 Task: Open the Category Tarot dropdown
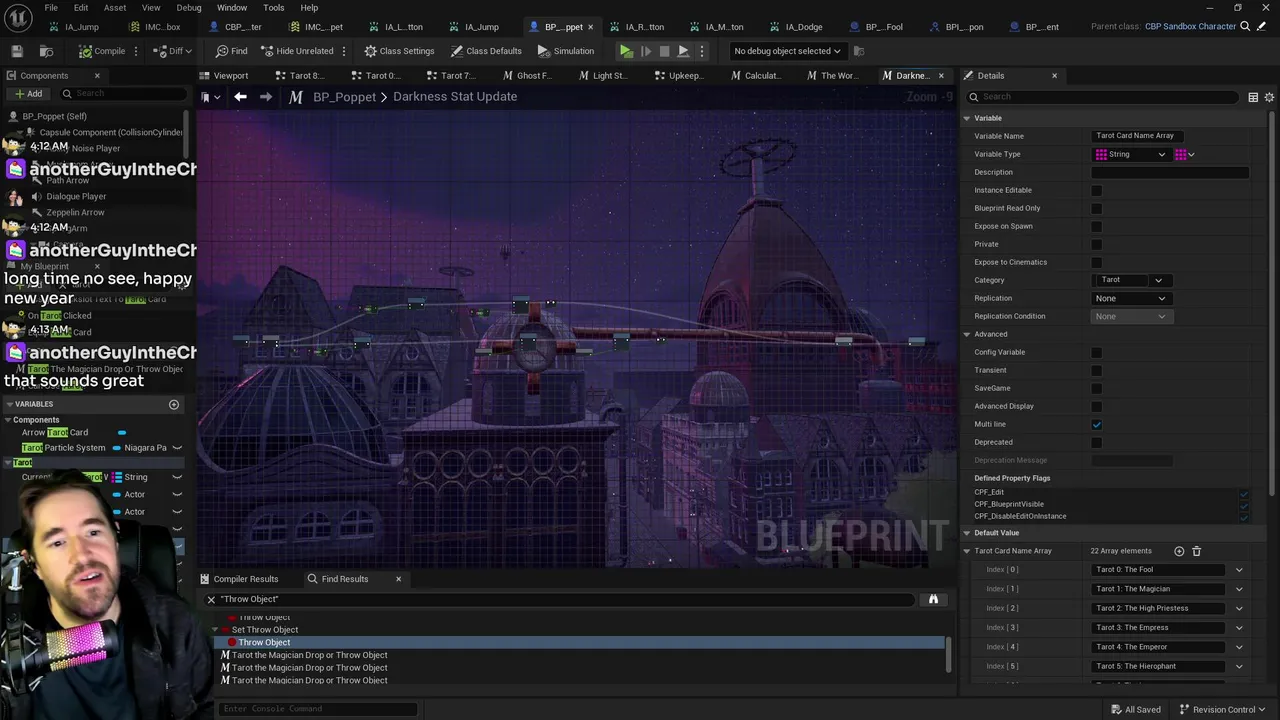point(1130,280)
